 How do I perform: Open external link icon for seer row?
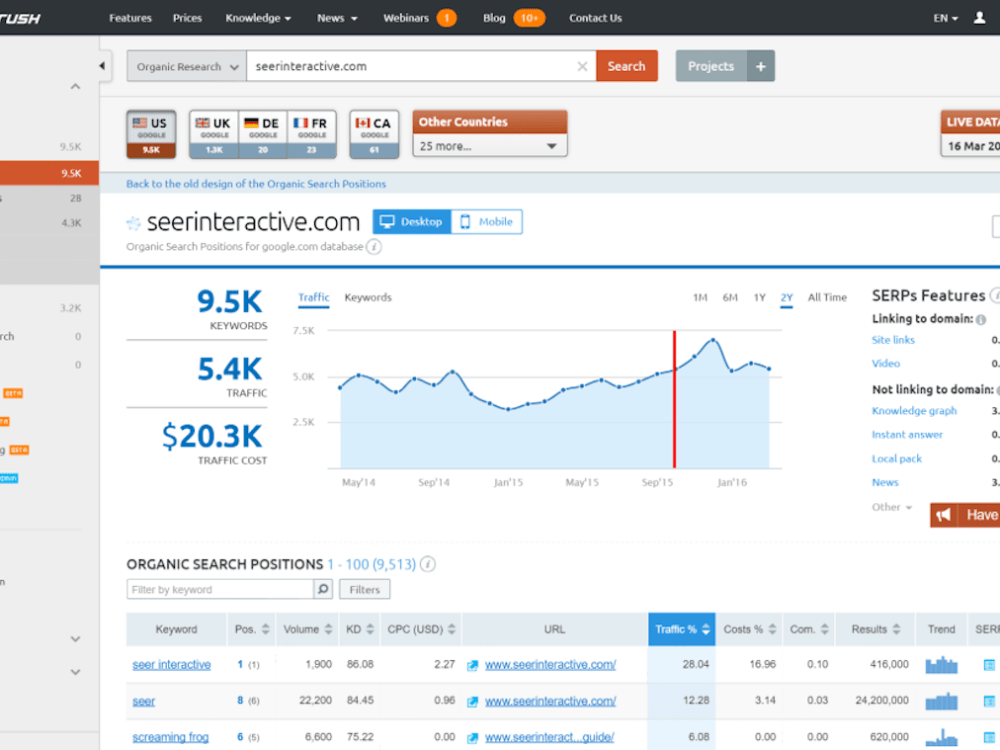coord(473,702)
